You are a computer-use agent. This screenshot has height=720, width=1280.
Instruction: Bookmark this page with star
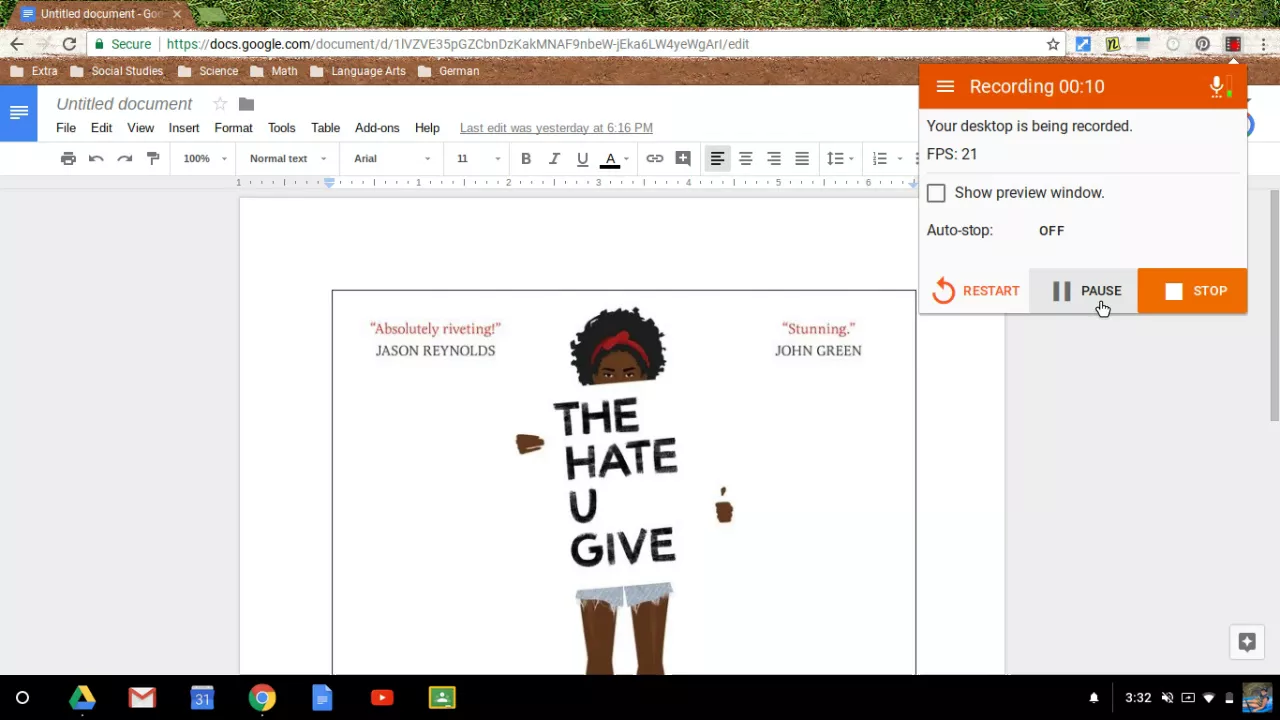click(x=1053, y=44)
